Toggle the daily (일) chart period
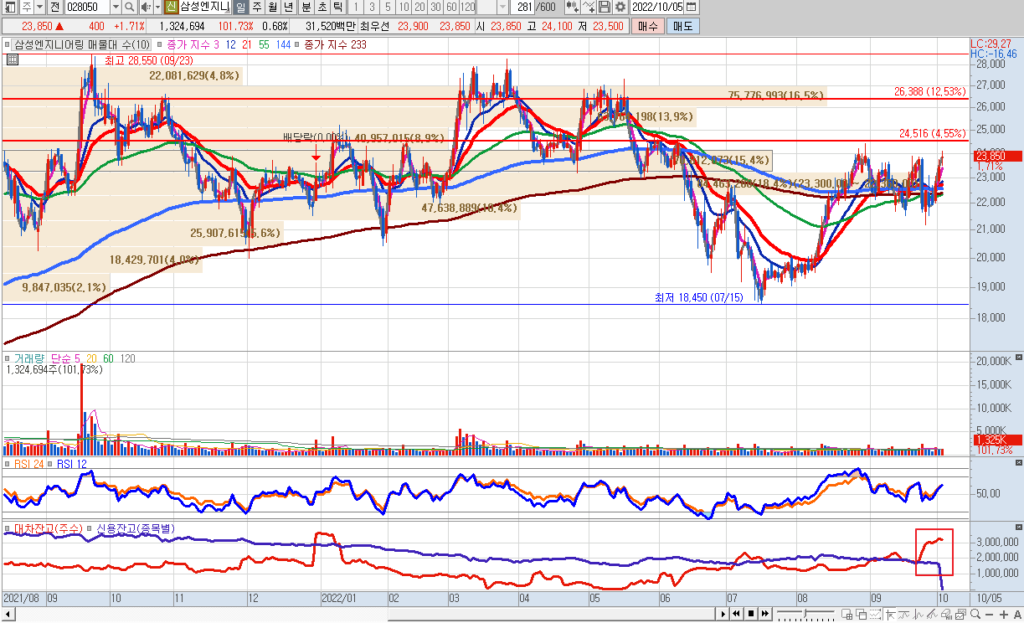The height and width of the screenshot is (623, 1024). [242, 7]
